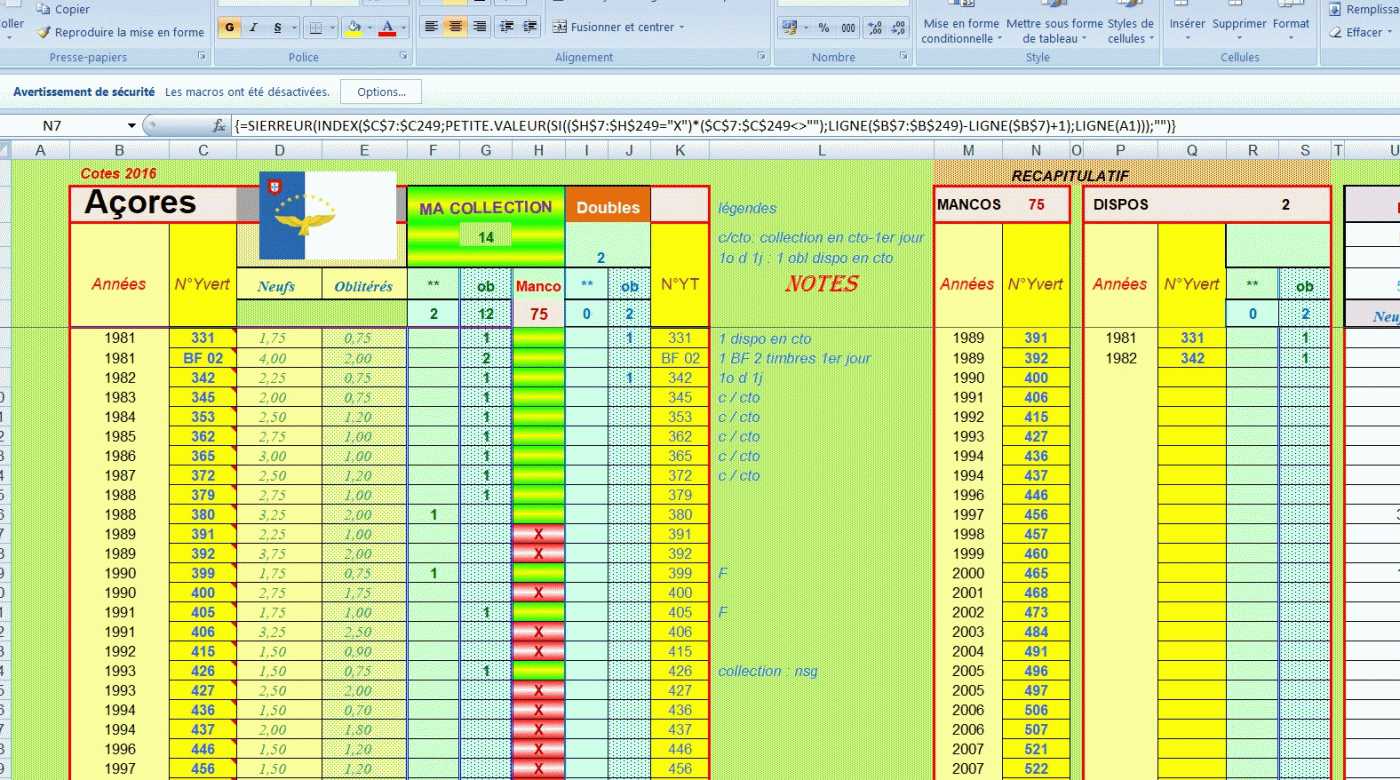Open the Presse-papiers dialog launcher

(x=201, y=57)
